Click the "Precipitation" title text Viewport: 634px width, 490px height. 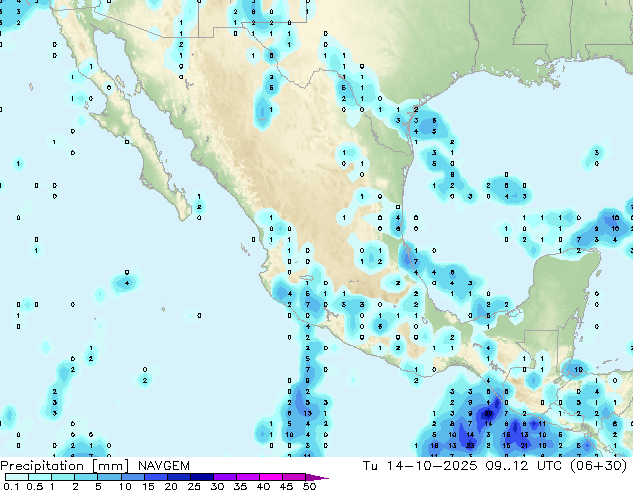(x=42, y=466)
